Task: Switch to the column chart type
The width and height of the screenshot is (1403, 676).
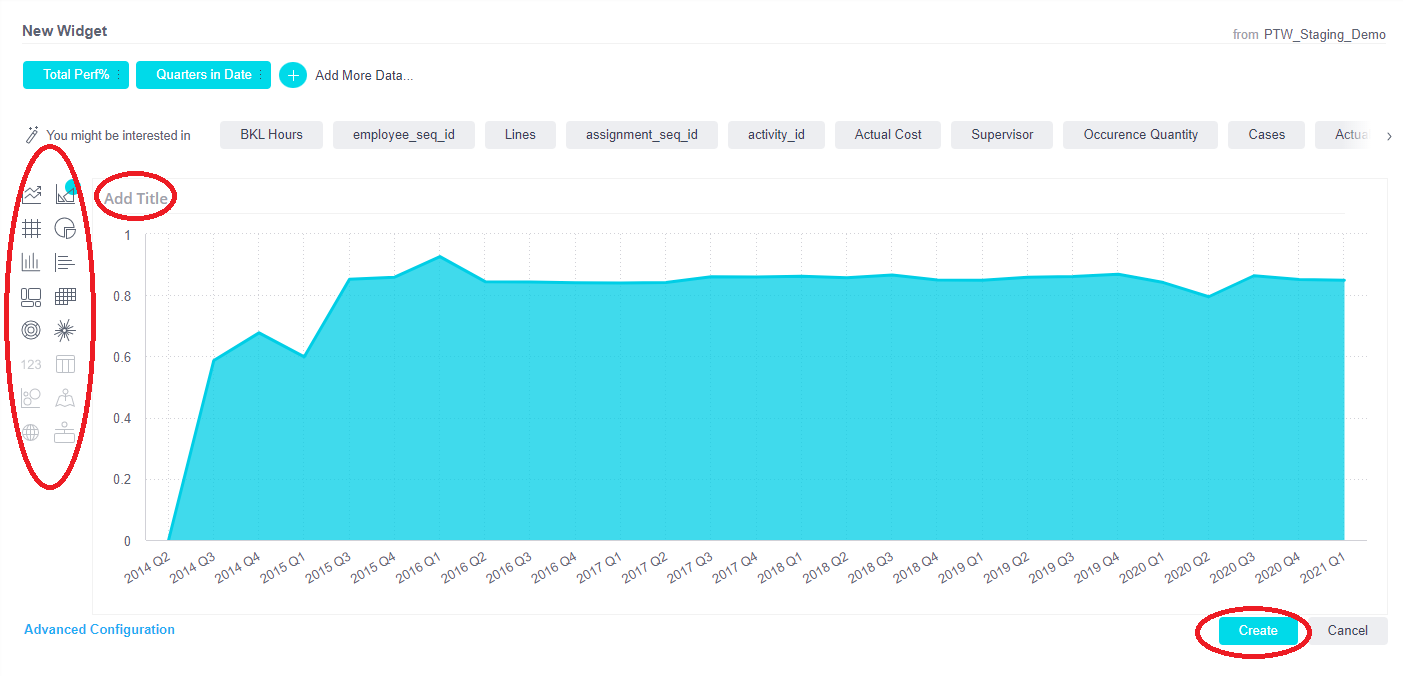Action: (x=32, y=262)
